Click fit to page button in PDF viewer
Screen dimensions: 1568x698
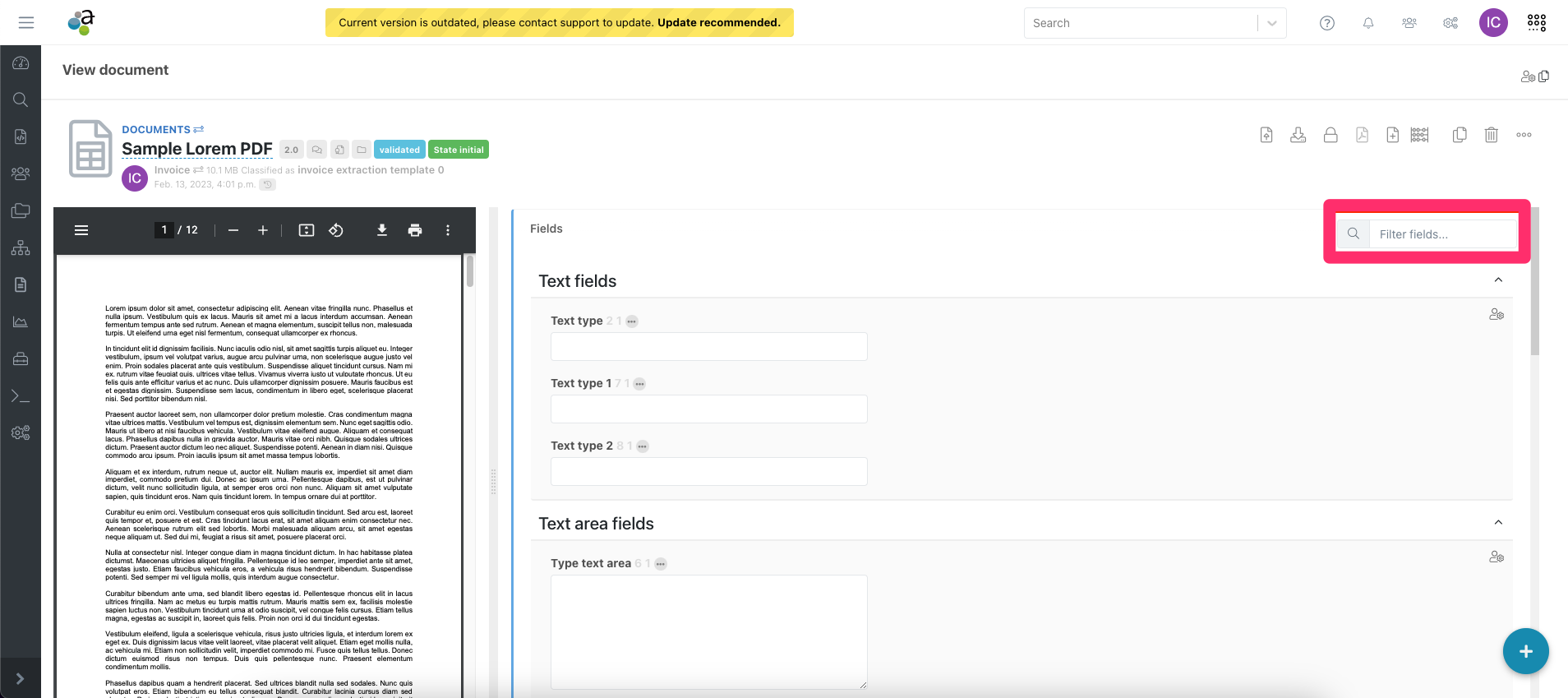[307, 230]
